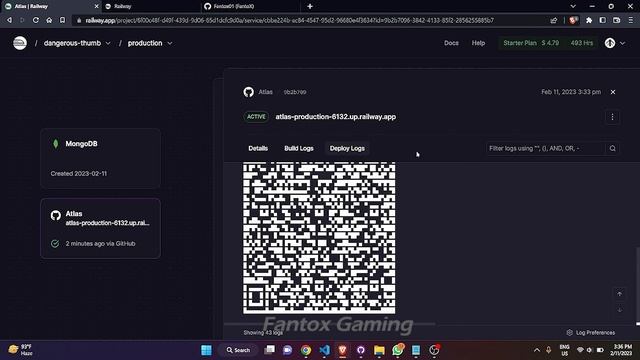Reload the page
The image size is (640, 360).
36,20
